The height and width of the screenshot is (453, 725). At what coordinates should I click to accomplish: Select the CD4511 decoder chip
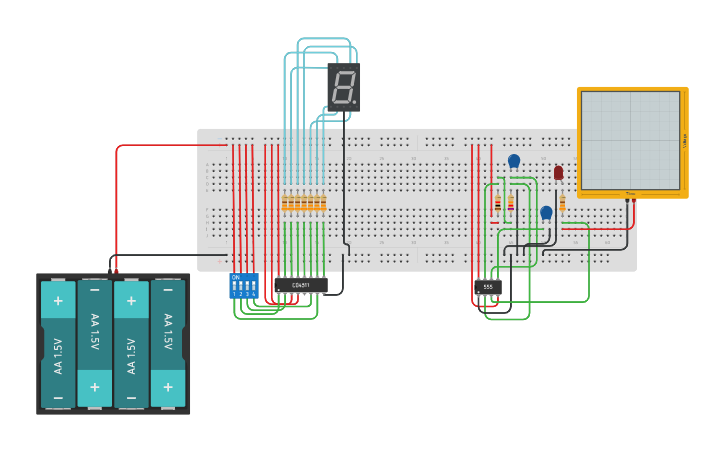click(x=301, y=285)
